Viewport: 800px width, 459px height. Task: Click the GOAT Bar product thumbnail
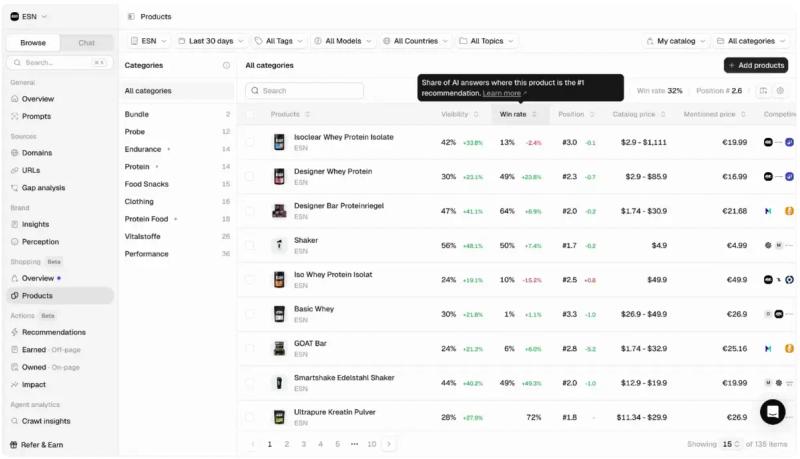[279, 348]
